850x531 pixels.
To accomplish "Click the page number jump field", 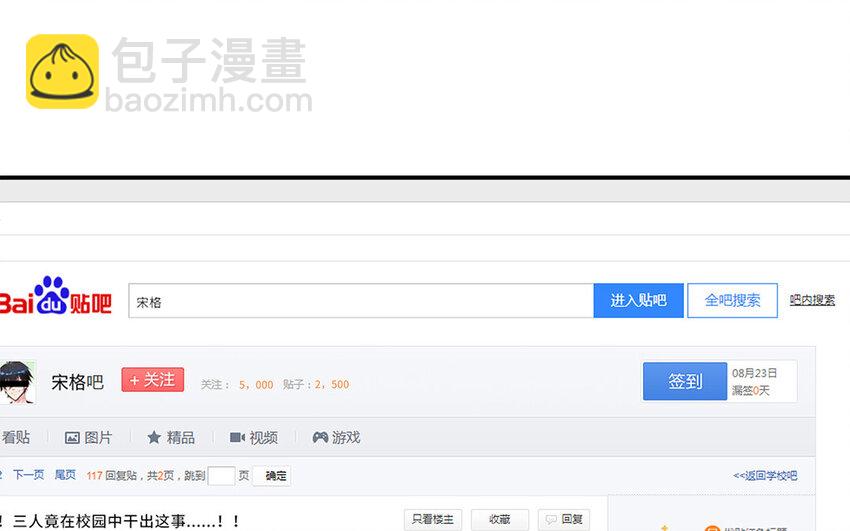I will point(221,476).
